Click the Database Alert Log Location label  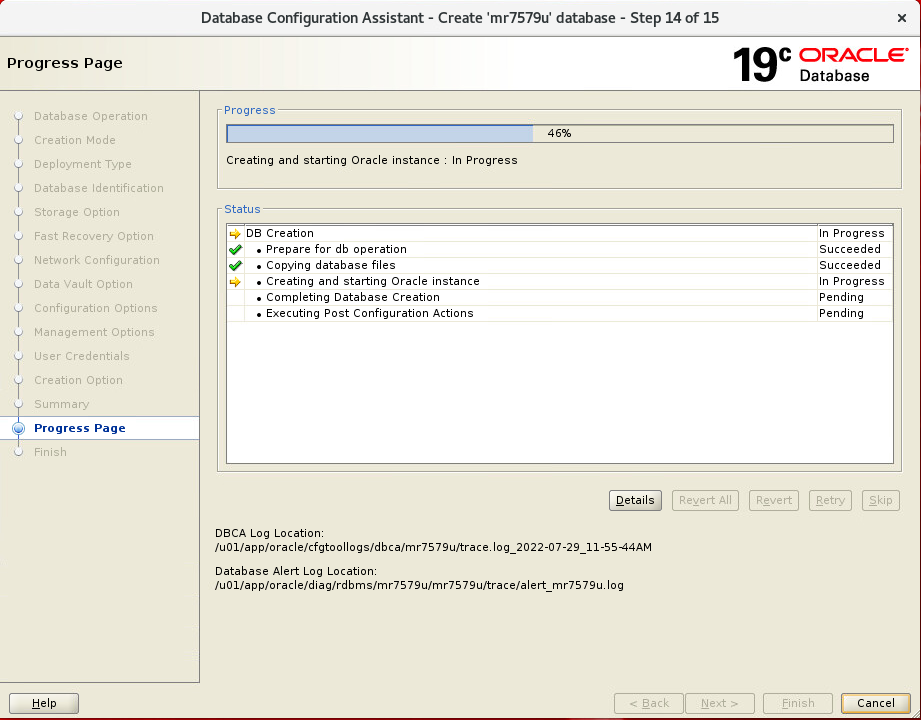point(296,571)
